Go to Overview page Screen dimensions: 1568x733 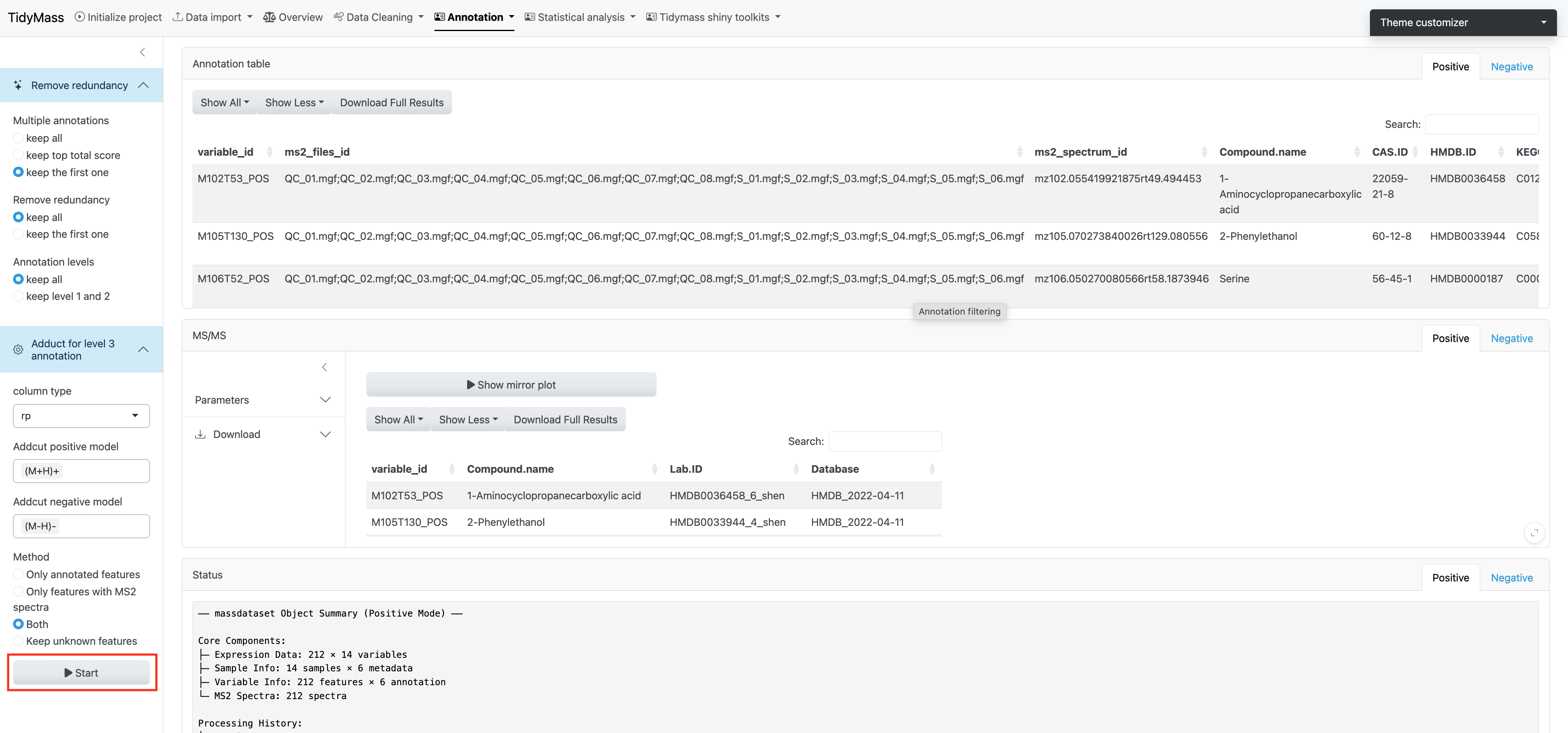pyautogui.click(x=293, y=17)
